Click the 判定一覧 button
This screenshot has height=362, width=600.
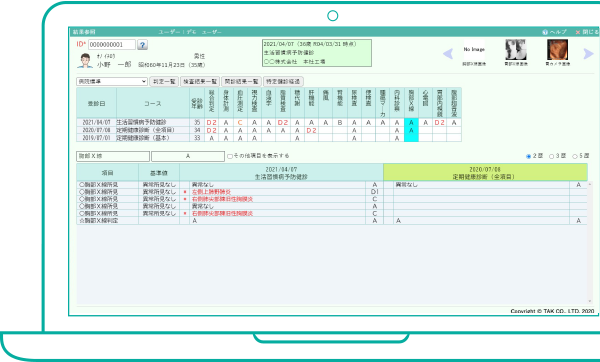(x=164, y=82)
